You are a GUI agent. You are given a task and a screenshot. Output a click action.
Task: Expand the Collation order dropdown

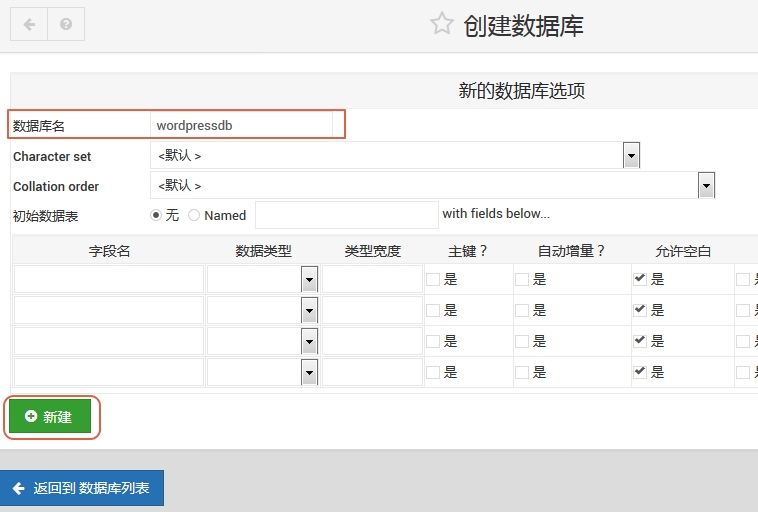pyautogui.click(x=706, y=185)
